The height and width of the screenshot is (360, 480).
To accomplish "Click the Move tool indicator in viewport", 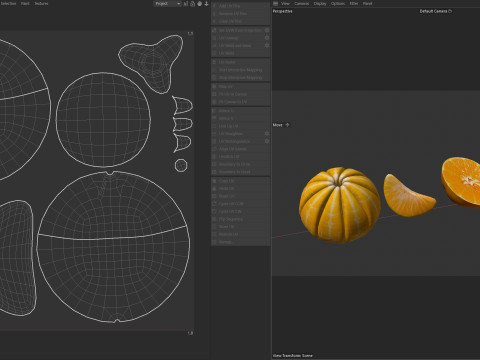I will [x=281, y=125].
